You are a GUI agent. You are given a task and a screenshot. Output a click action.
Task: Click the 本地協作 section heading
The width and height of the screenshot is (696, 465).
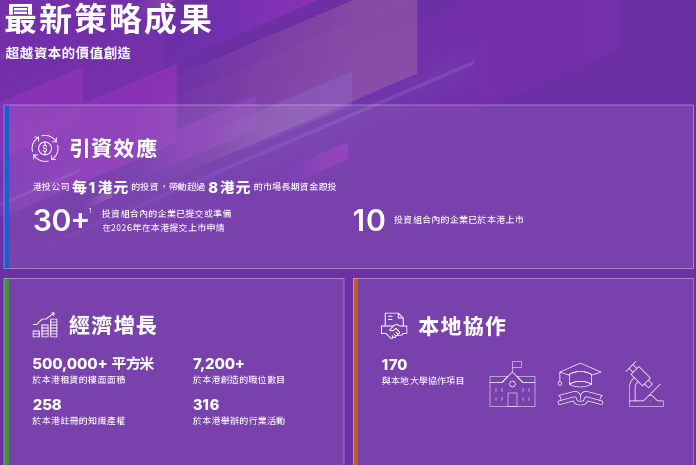pyautogui.click(x=462, y=327)
